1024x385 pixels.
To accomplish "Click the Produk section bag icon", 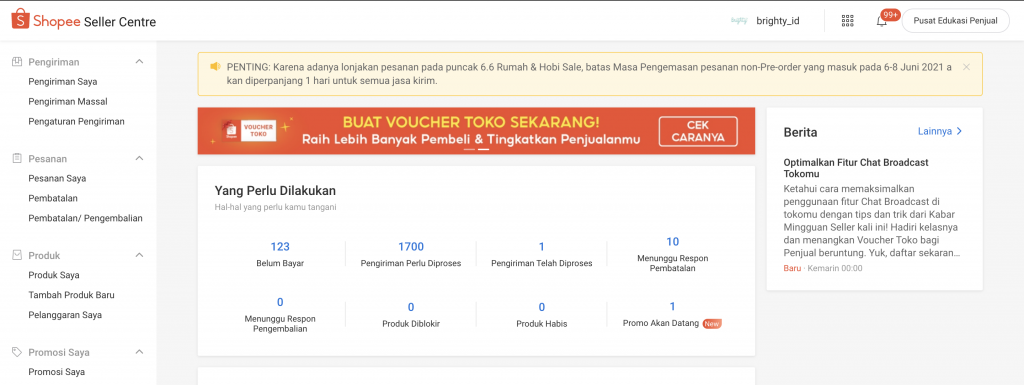I will 17,255.
